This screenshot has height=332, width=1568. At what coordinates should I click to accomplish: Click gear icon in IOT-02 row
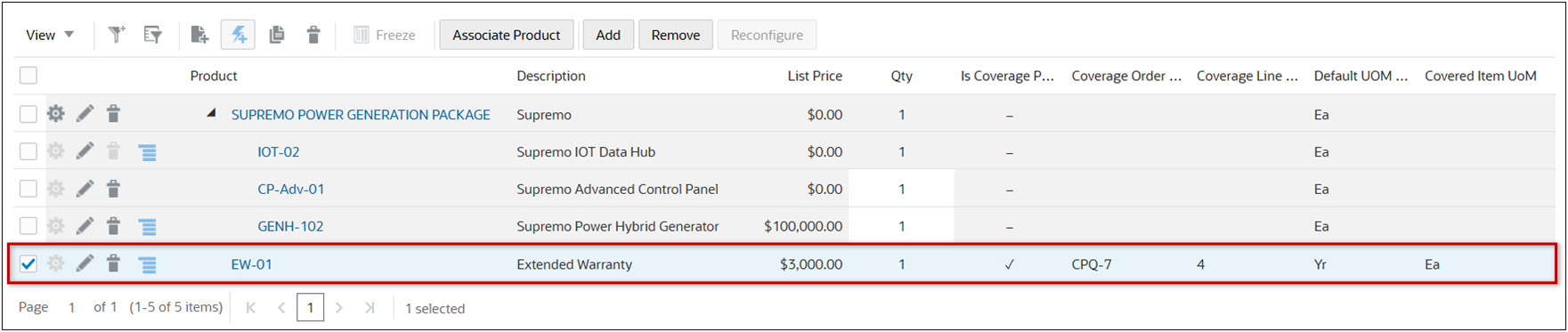[56, 151]
